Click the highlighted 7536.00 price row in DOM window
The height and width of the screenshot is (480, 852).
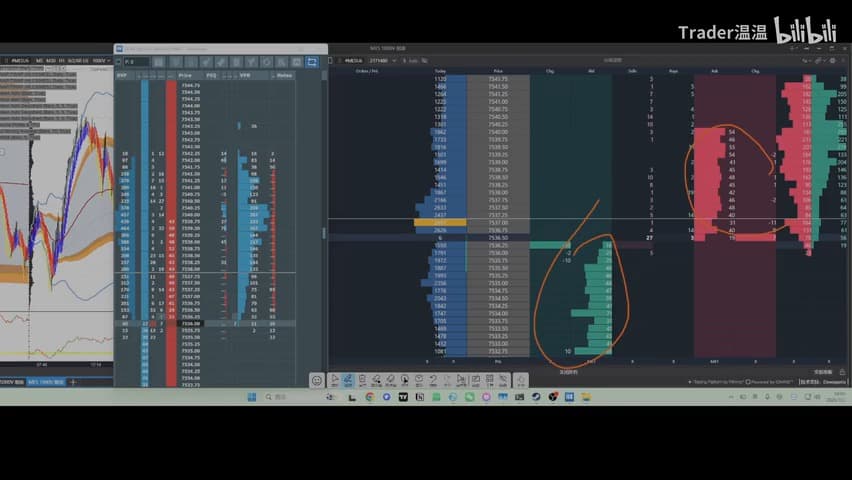[x=206, y=323]
